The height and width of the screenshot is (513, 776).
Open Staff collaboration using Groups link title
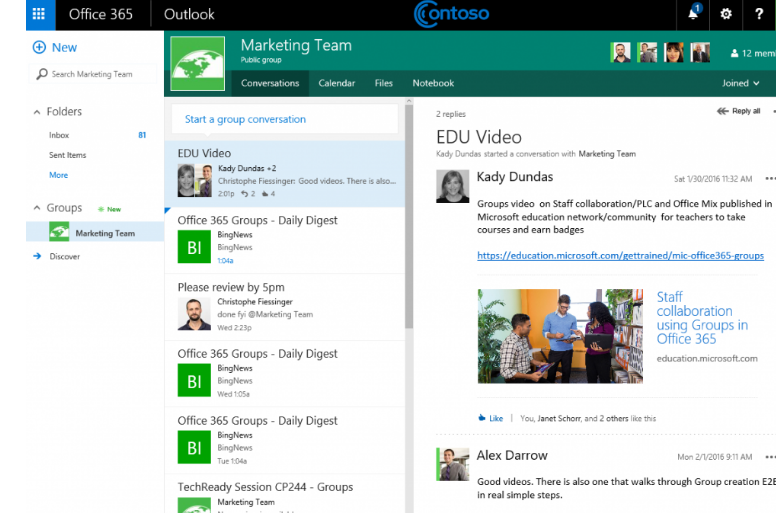702,318
